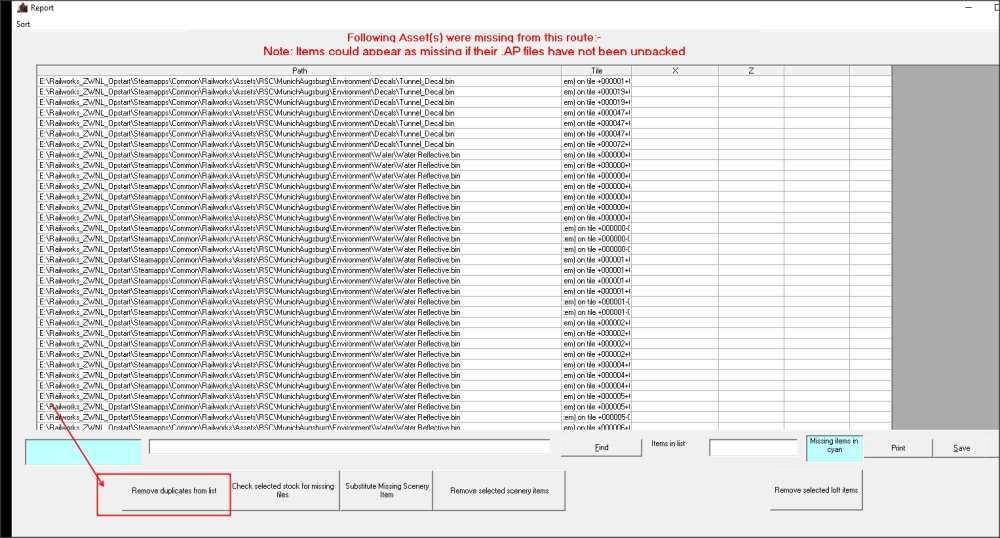Select the first Tunnel_Decal.bin row
The height and width of the screenshot is (538, 1000).
point(299,81)
